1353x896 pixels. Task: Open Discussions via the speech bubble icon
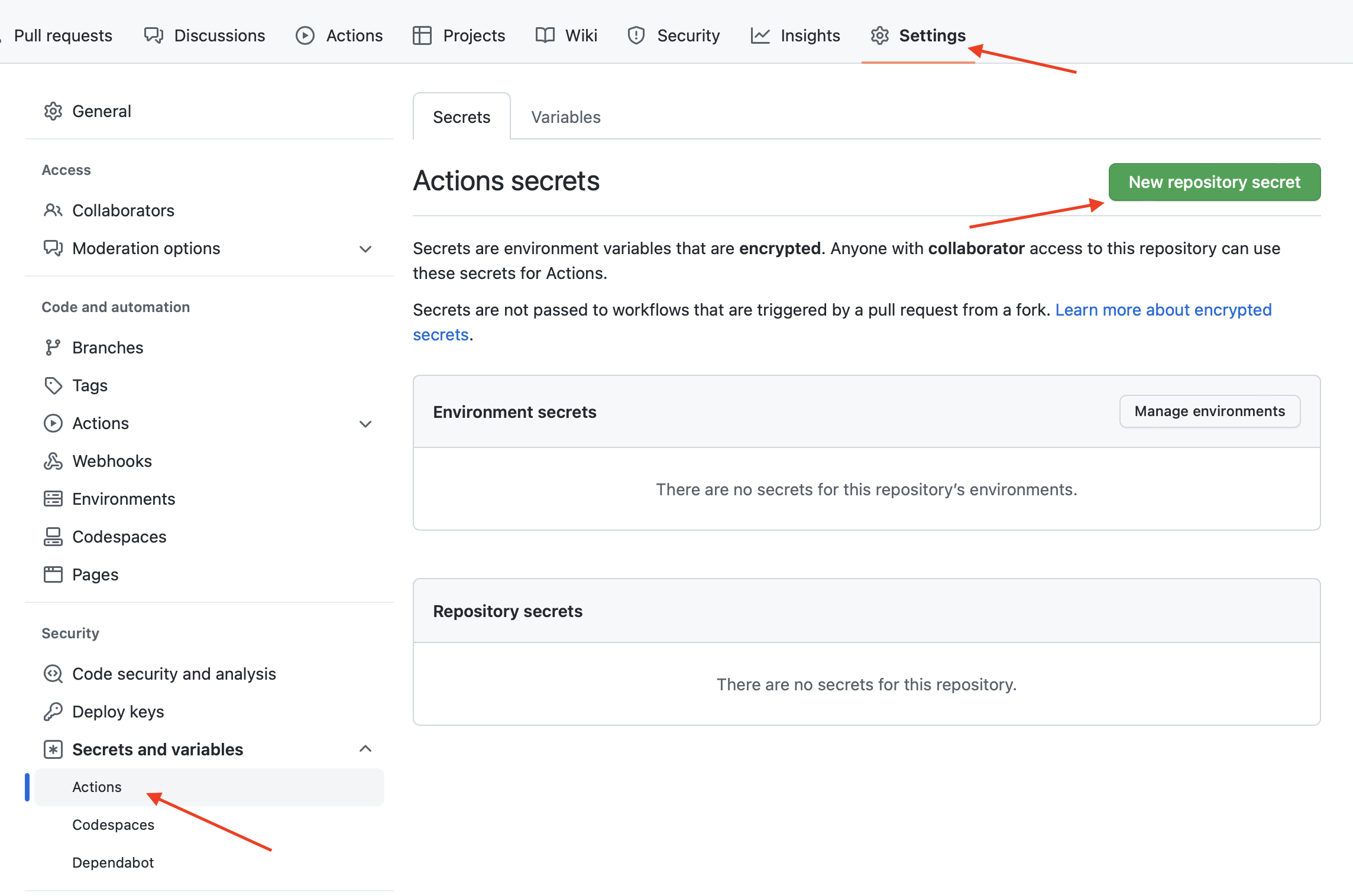tap(153, 35)
